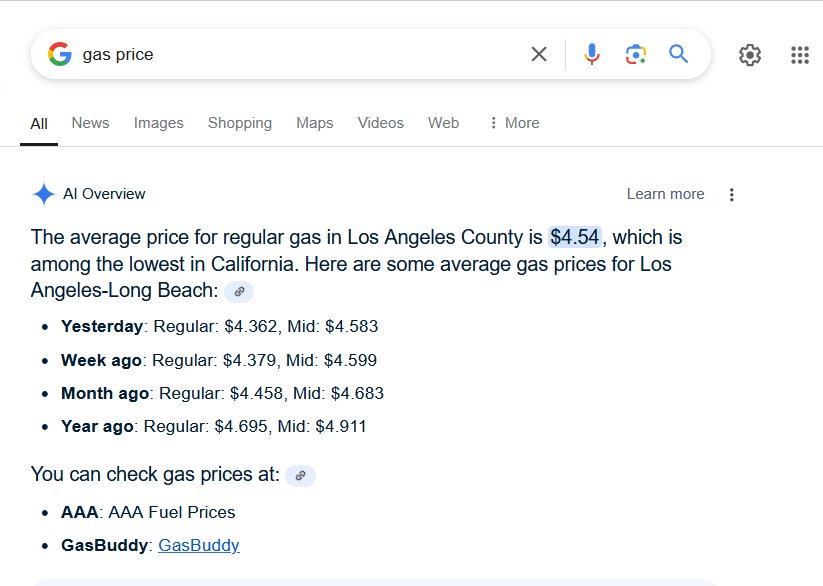Image resolution: width=823 pixels, height=586 pixels.
Task: Switch to the Images tab
Action: pyautogui.click(x=159, y=123)
